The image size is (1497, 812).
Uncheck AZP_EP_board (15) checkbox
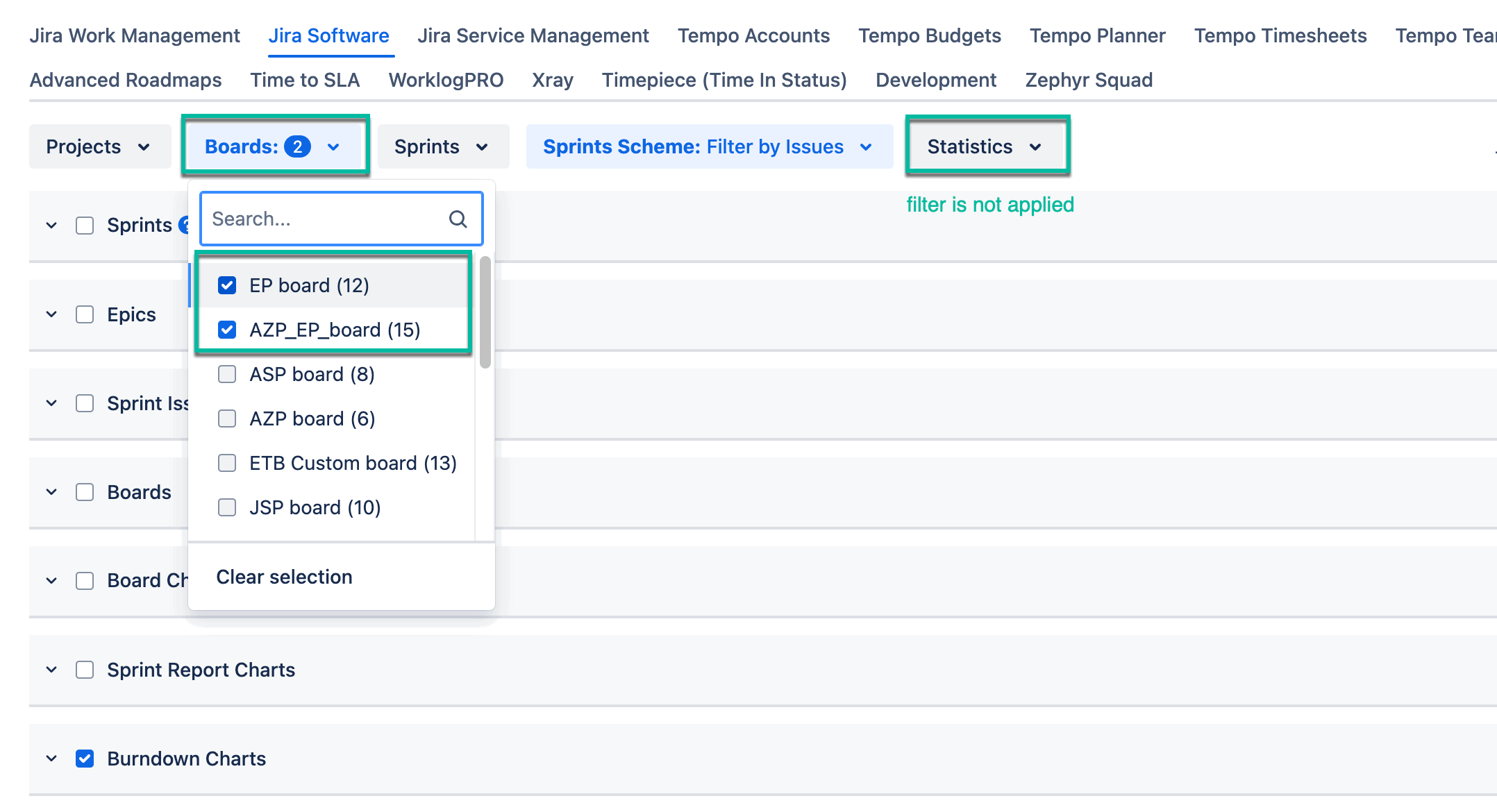(x=227, y=330)
